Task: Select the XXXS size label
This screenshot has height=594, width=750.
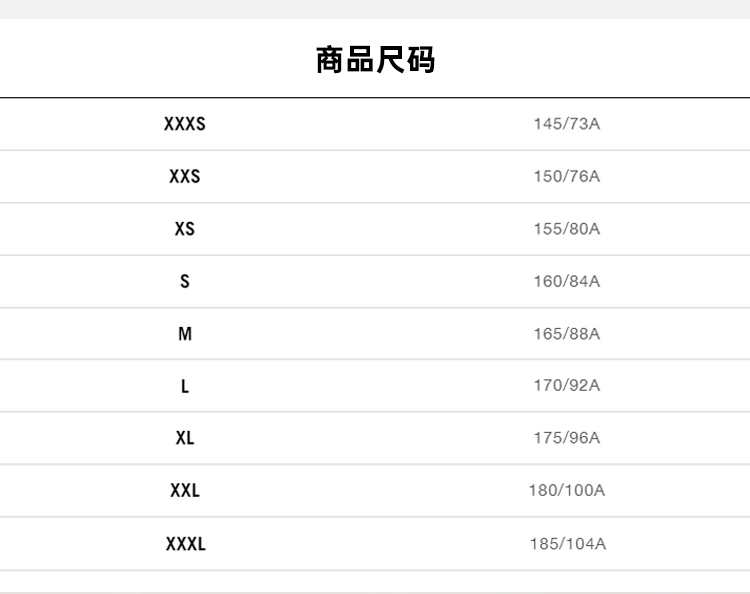Action: tap(185, 124)
